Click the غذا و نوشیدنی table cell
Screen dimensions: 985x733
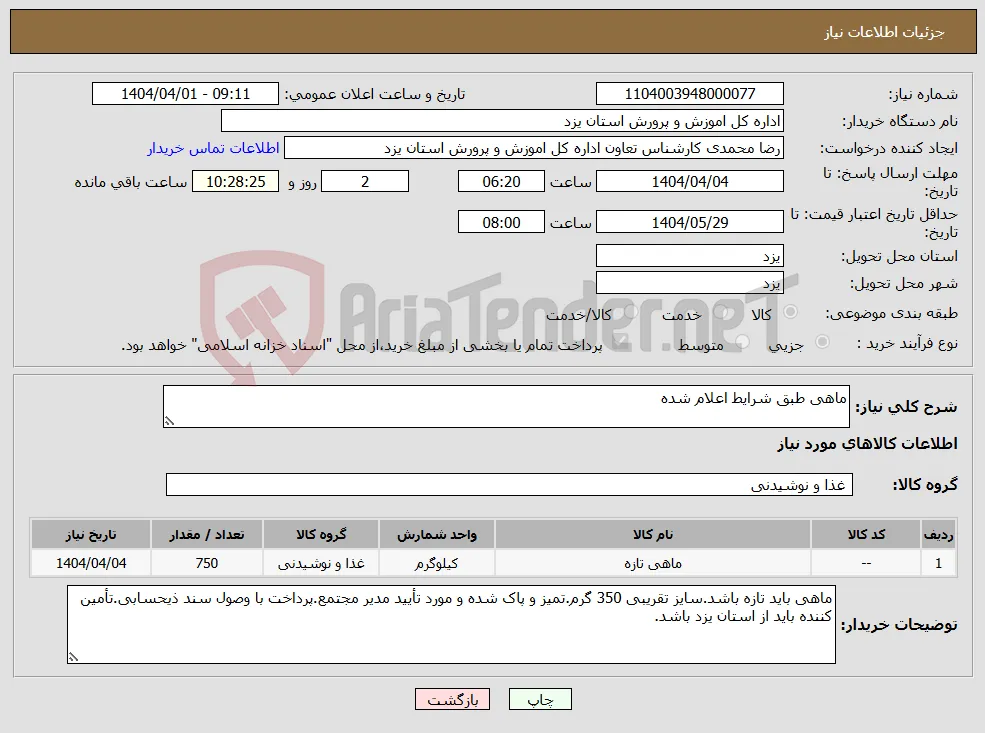click(x=321, y=563)
